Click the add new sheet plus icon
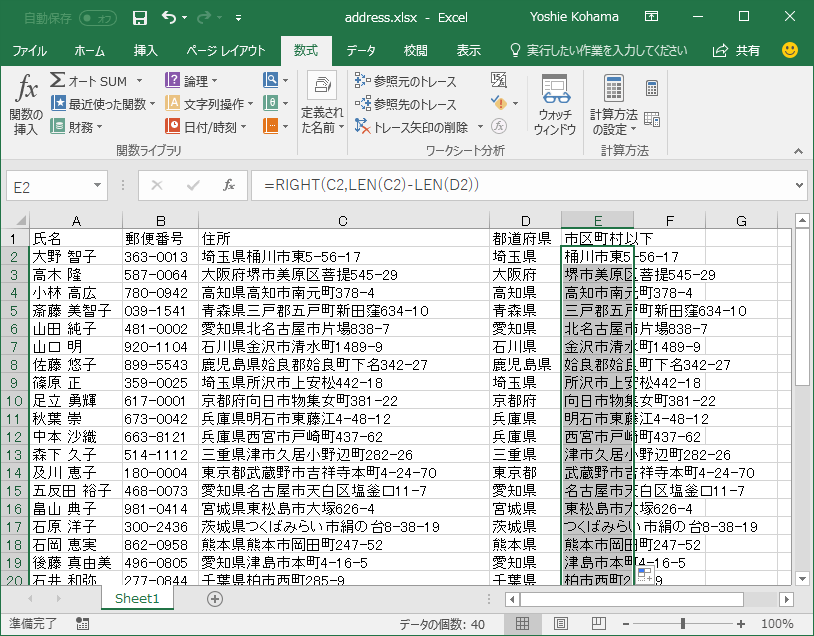Screen dimensions: 814x636 point(214,598)
